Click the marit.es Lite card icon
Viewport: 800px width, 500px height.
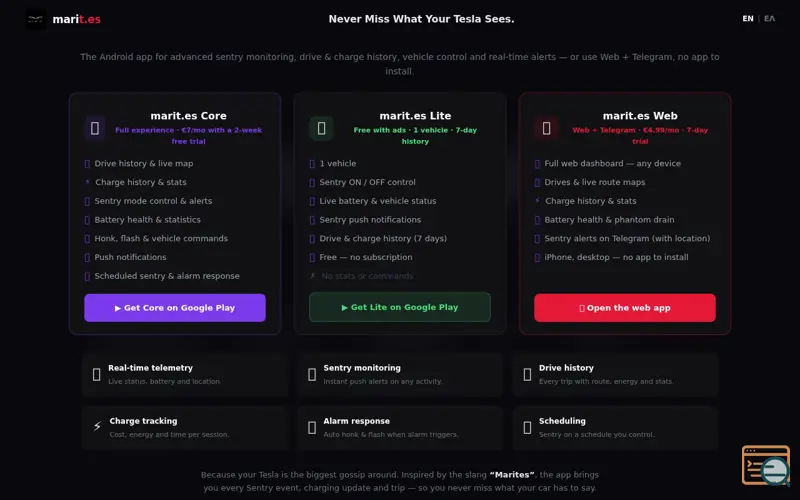pos(321,128)
